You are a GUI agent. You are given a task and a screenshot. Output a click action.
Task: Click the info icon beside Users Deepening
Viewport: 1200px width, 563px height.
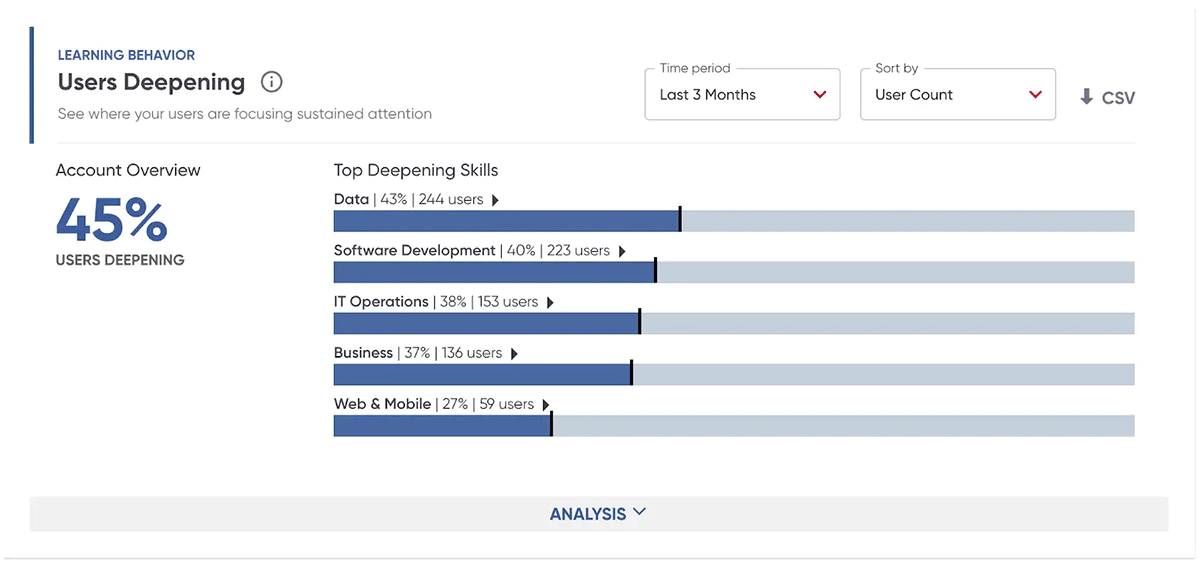pos(271,82)
